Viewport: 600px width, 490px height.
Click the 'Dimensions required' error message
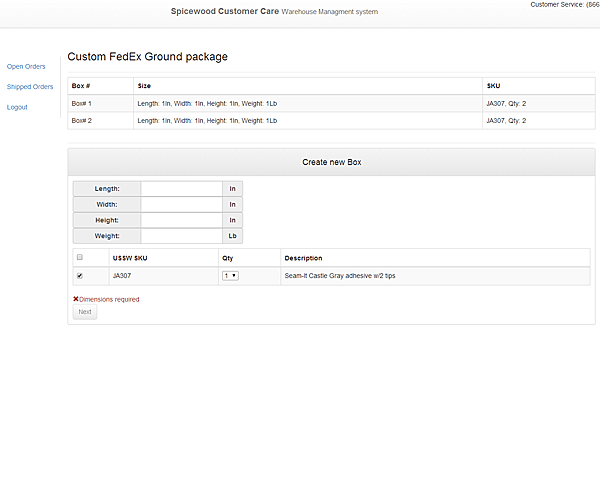[x=109, y=300]
